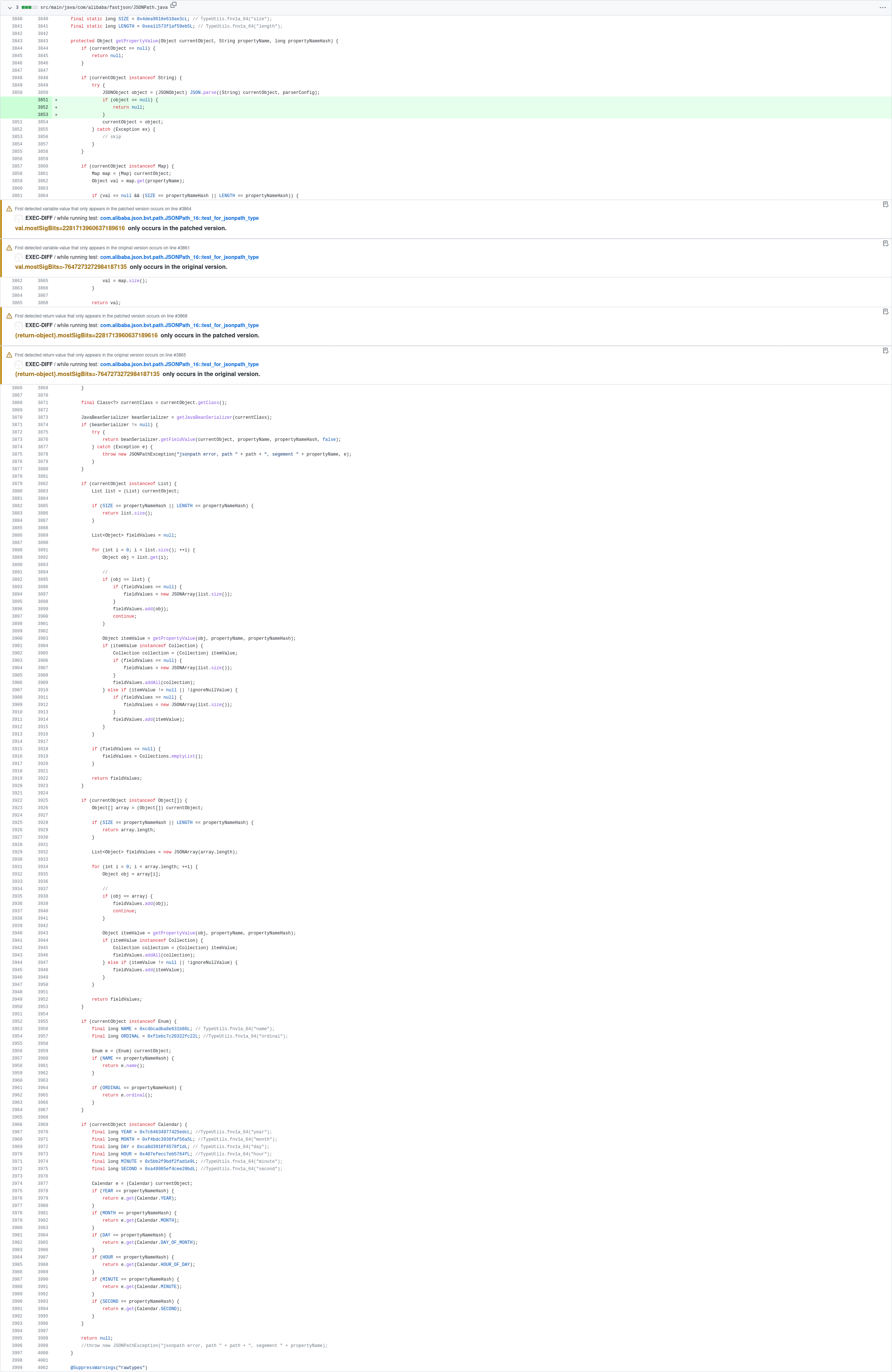Viewport: 892px width, 1372px height.
Task: Click original line number 3840
Action: point(17,19)
